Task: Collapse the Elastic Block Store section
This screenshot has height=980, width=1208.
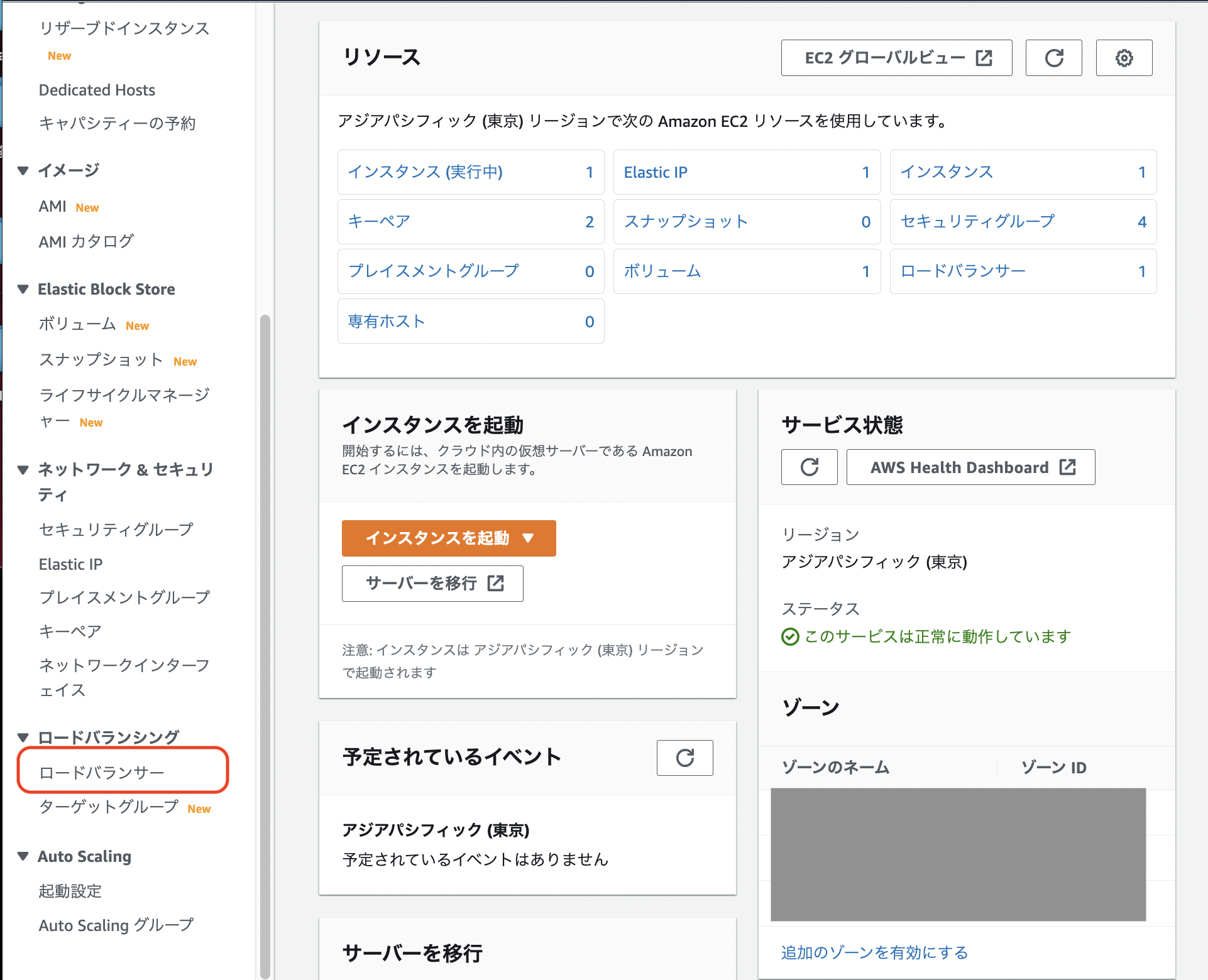Action: coord(23,289)
